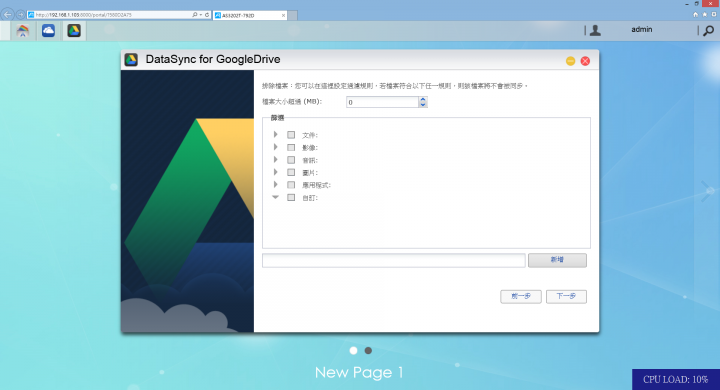Expand the 音訊 filter category
Image resolution: width=720 pixels, height=390 pixels.
tap(276, 159)
